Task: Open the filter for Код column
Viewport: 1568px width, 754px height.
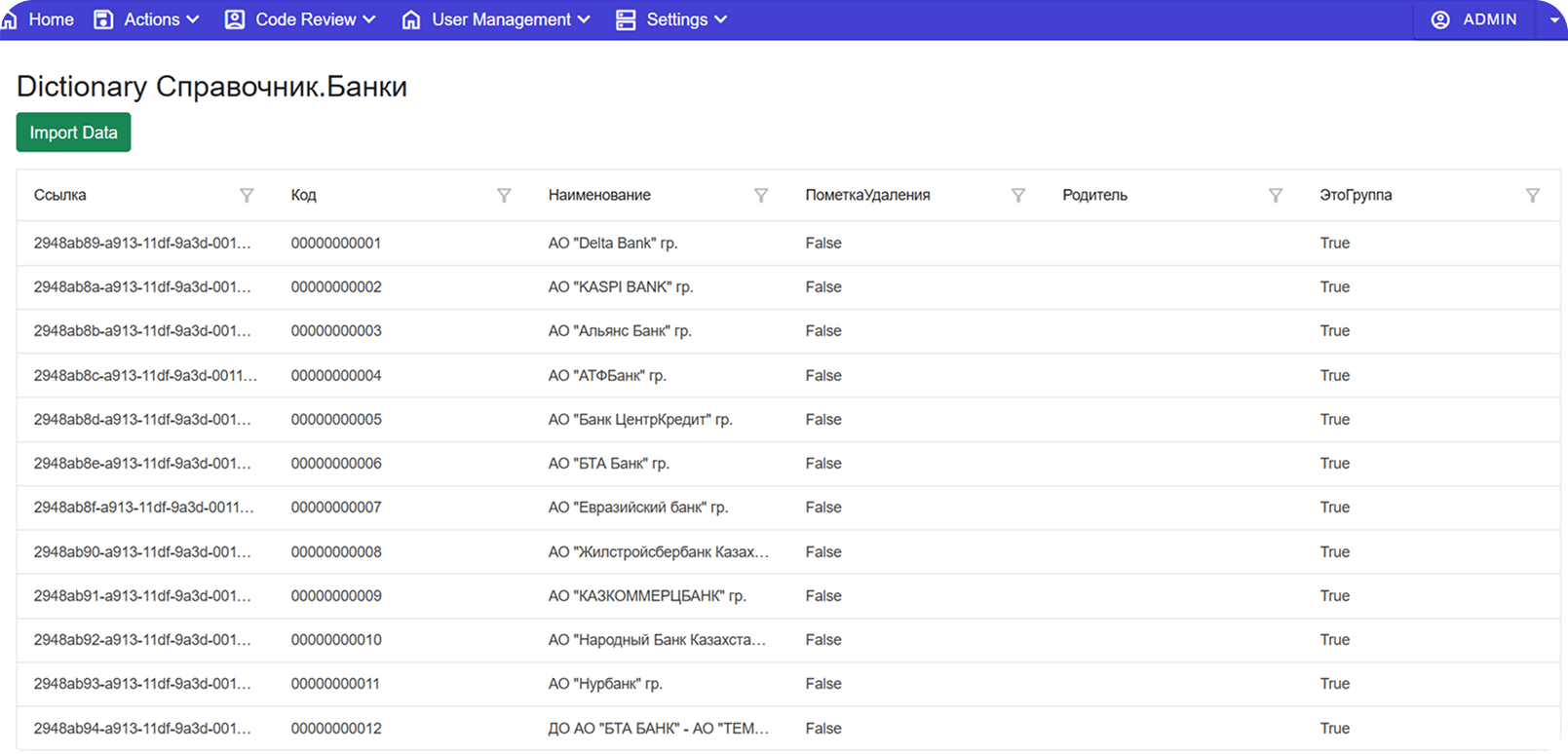Action: point(504,196)
